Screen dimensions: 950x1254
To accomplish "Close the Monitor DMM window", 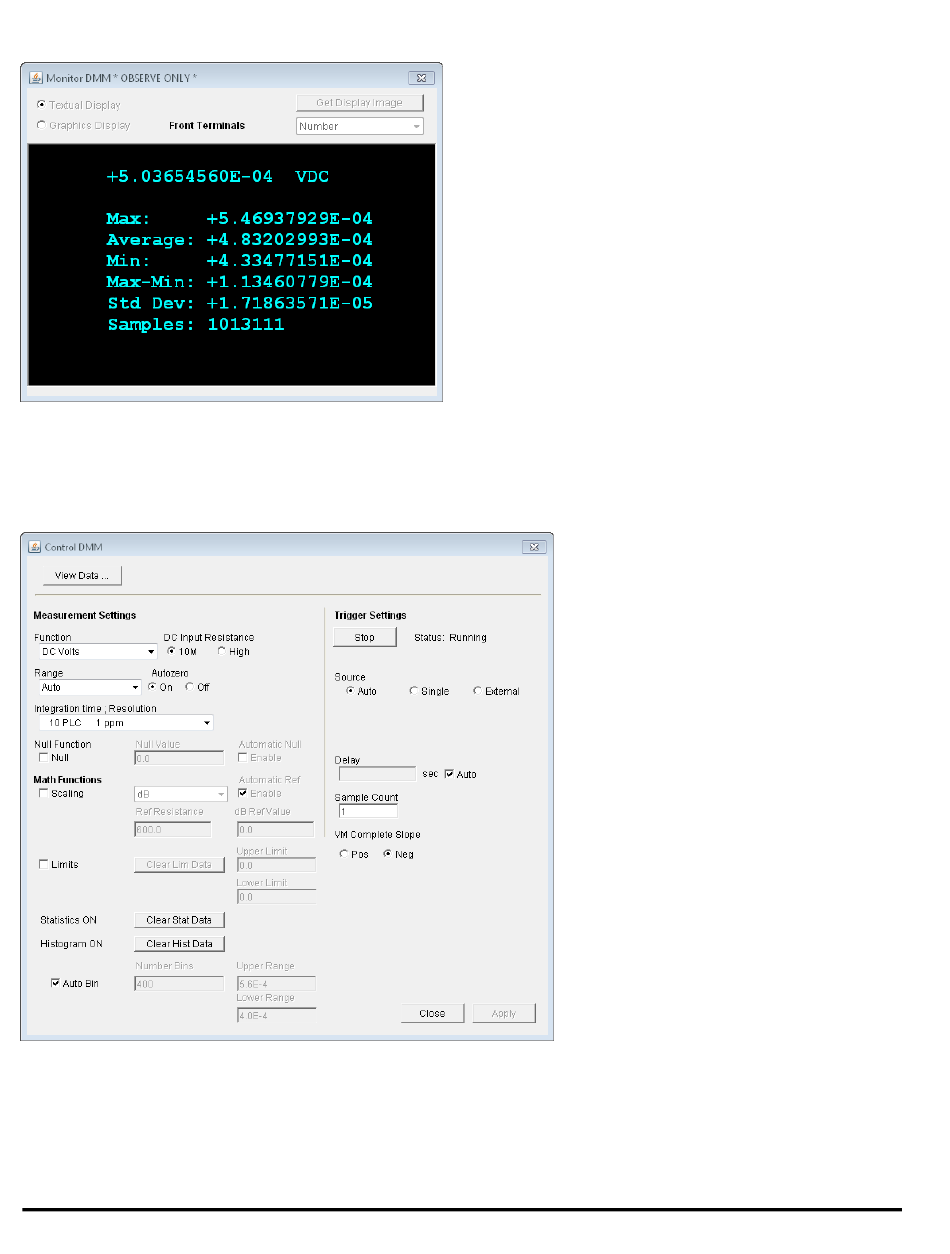I will pos(422,77).
